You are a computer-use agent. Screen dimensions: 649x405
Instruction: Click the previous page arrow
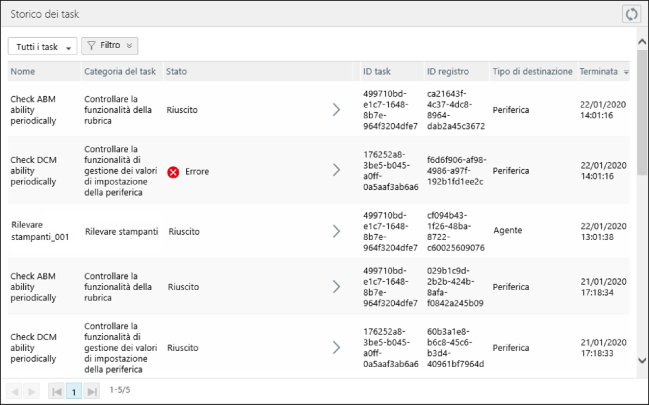[15, 391]
